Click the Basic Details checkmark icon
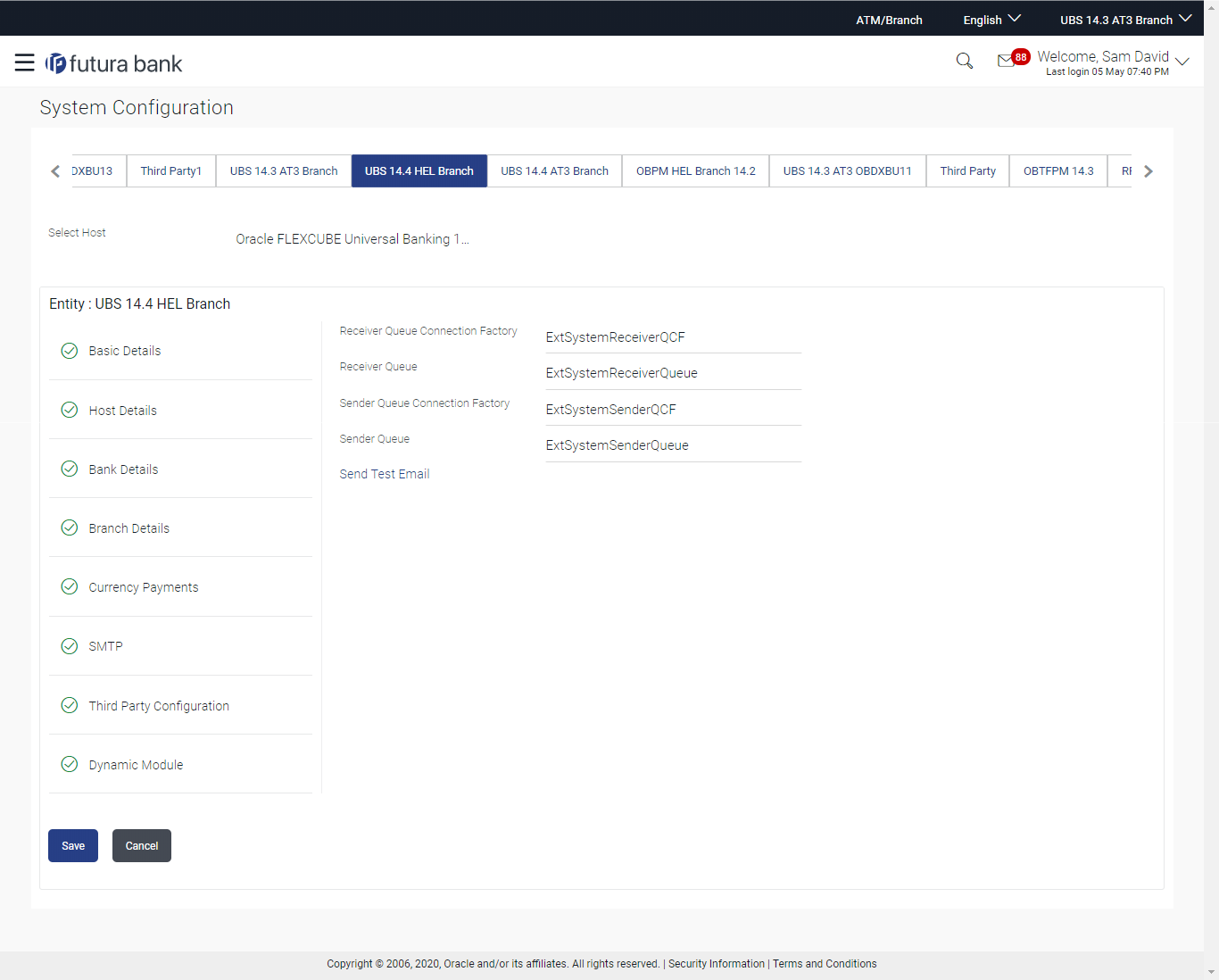Image resolution: width=1219 pixels, height=980 pixels. pyautogui.click(x=69, y=351)
